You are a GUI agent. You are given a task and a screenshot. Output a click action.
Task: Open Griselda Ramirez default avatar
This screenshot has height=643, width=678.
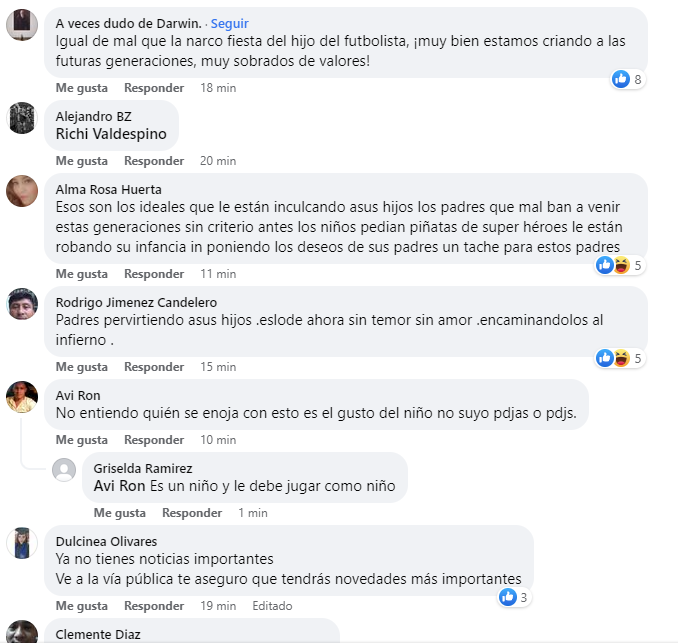tap(64, 470)
